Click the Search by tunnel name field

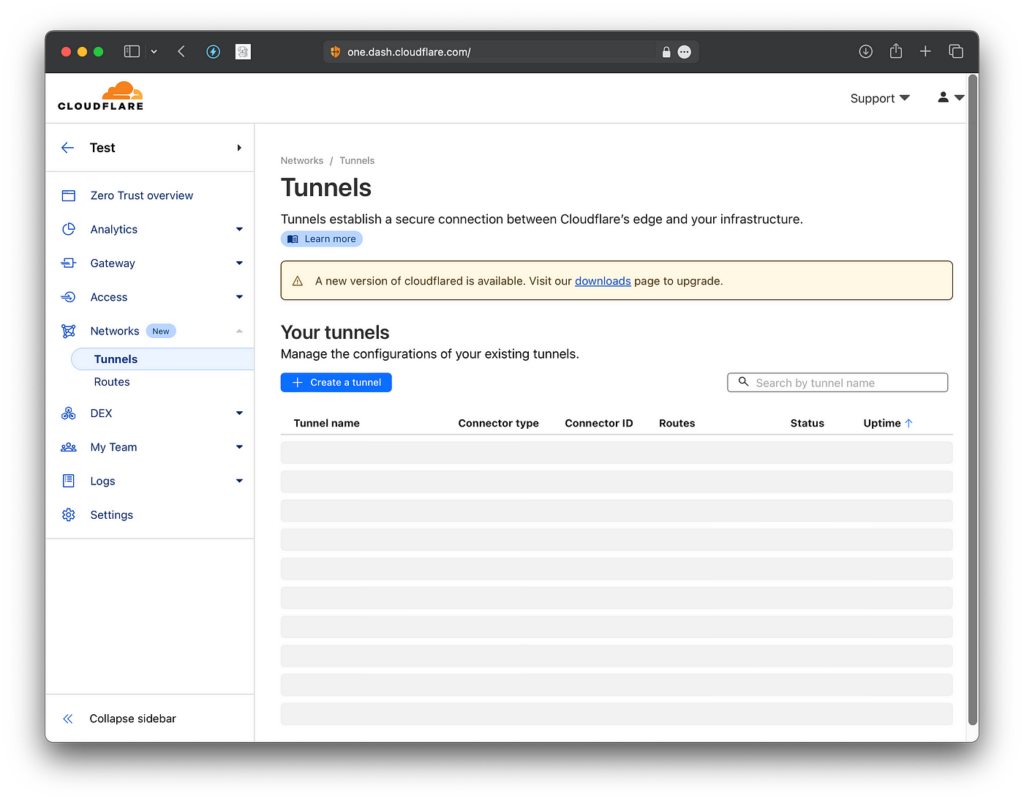[837, 382]
